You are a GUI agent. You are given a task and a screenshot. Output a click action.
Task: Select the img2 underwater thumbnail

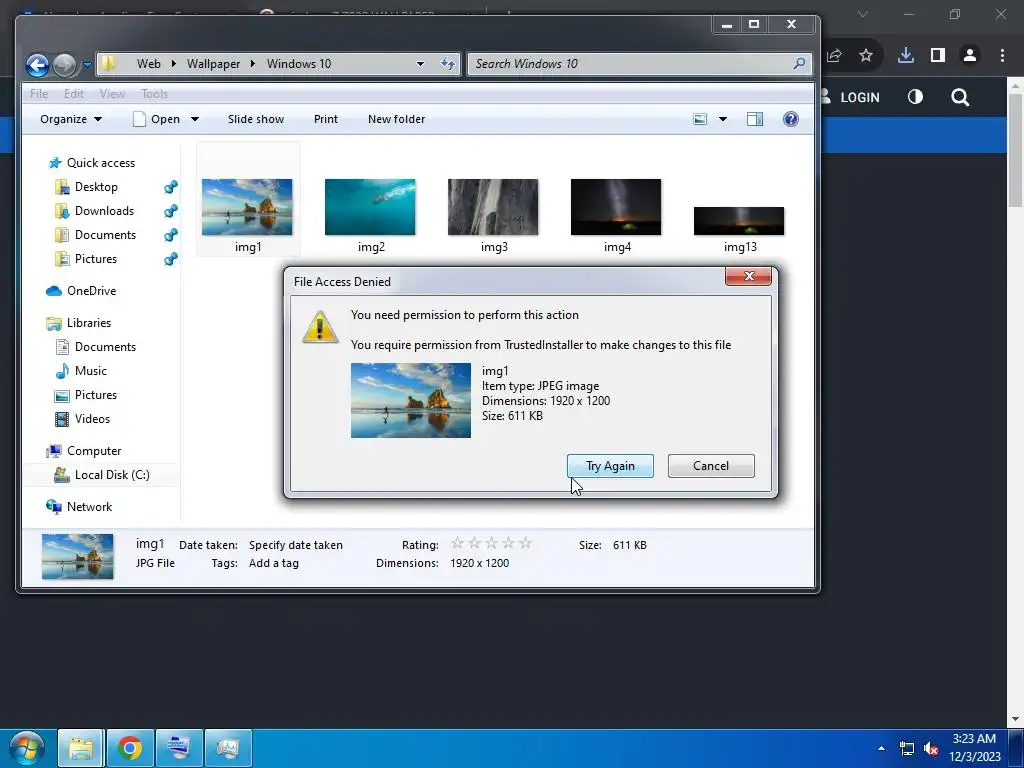[370, 207]
